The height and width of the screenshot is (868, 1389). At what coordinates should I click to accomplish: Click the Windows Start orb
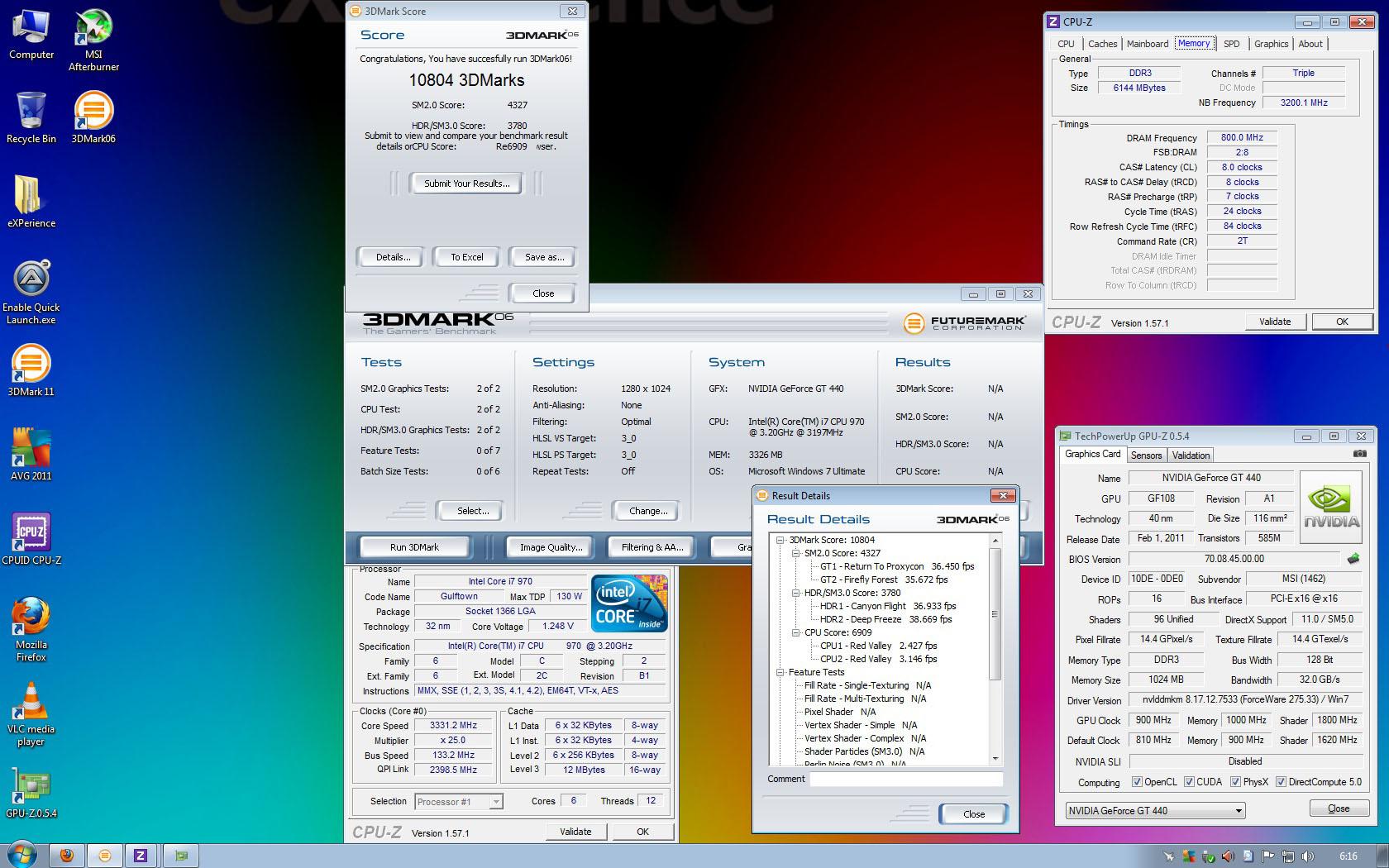click(x=21, y=856)
